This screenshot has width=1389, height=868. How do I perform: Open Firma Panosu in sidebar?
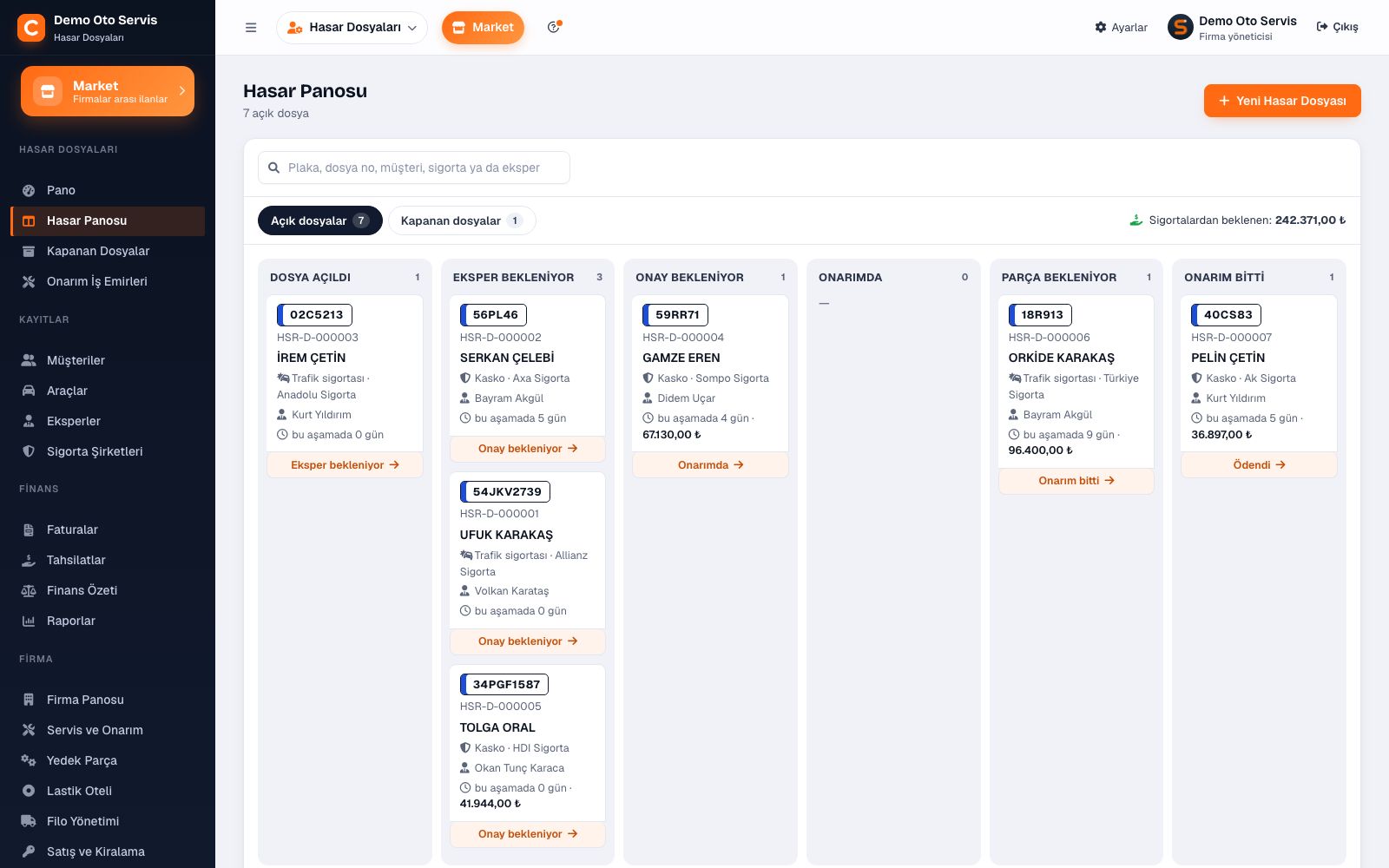pos(108,700)
